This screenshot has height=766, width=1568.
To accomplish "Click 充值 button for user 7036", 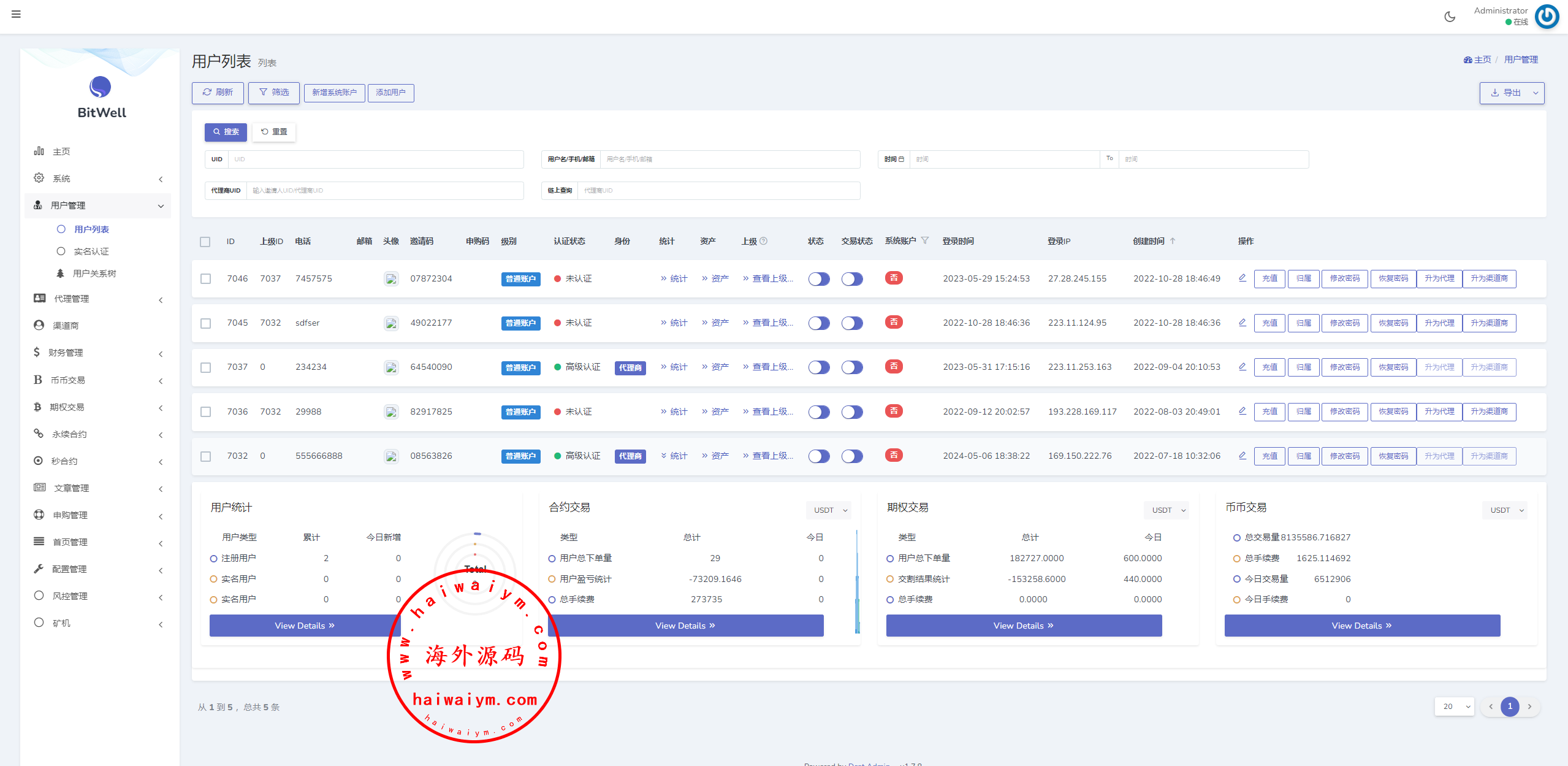I will (1269, 412).
